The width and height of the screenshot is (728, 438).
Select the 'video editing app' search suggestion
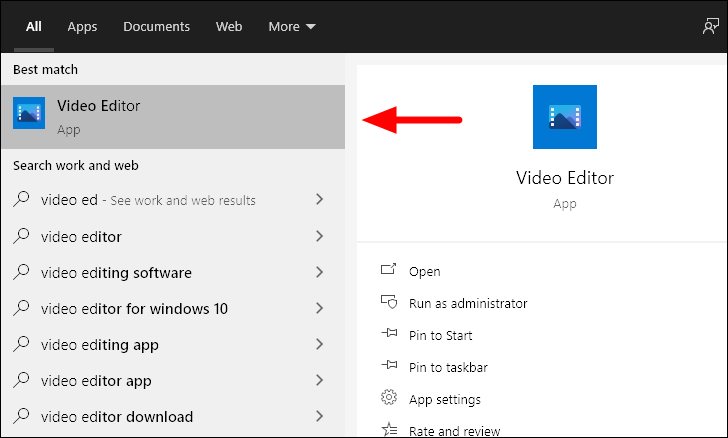(x=173, y=345)
